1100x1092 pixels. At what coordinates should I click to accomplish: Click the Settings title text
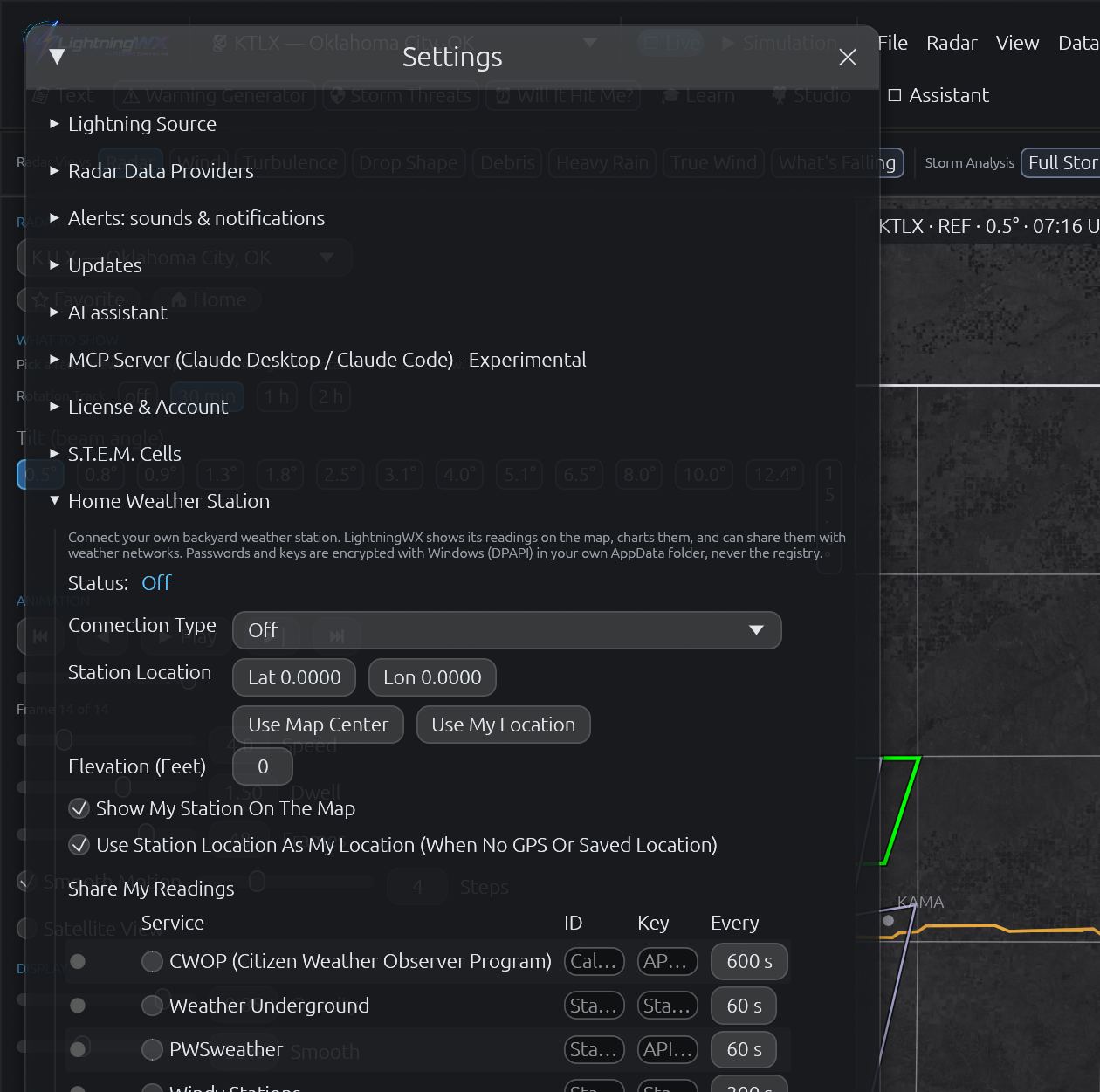452,57
